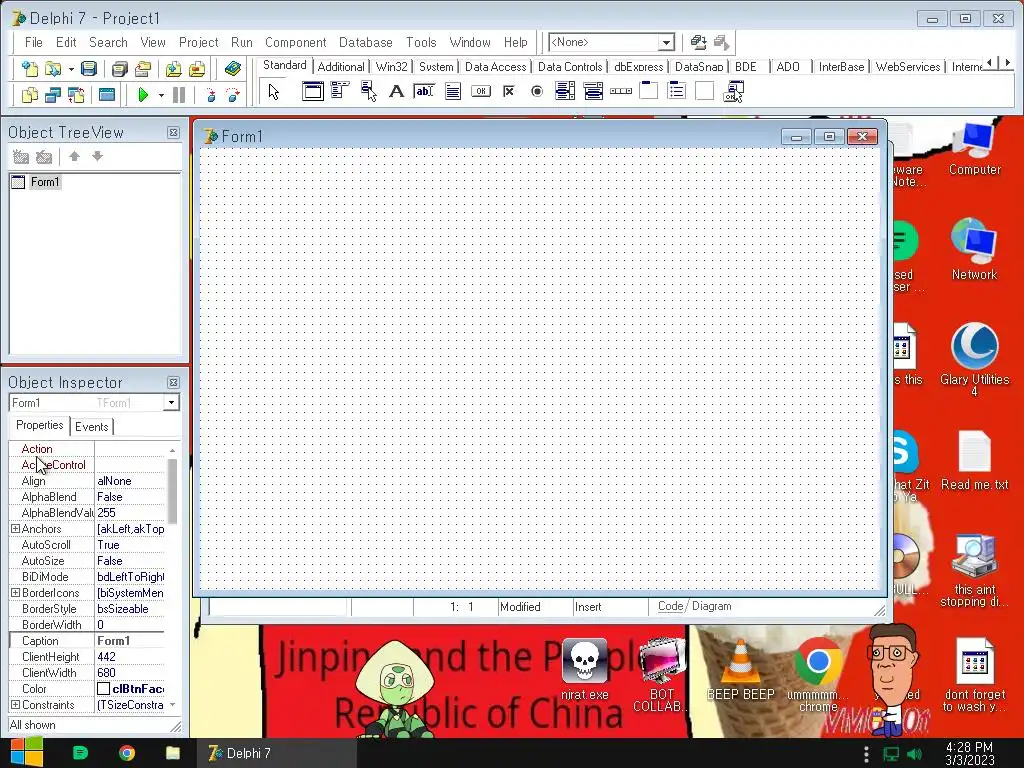Select the Frames component in palette
Screen dimensions: 1024x768
(x=313, y=91)
